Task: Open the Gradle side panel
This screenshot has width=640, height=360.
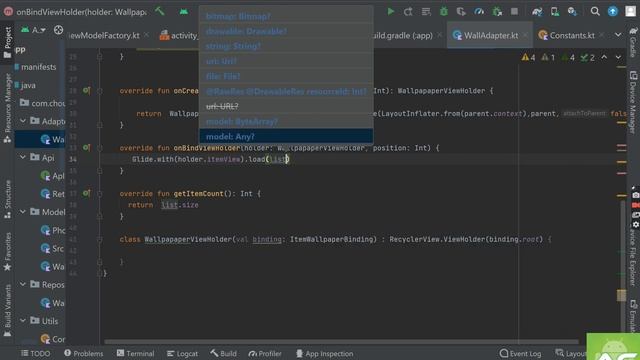Action: point(633,42)
